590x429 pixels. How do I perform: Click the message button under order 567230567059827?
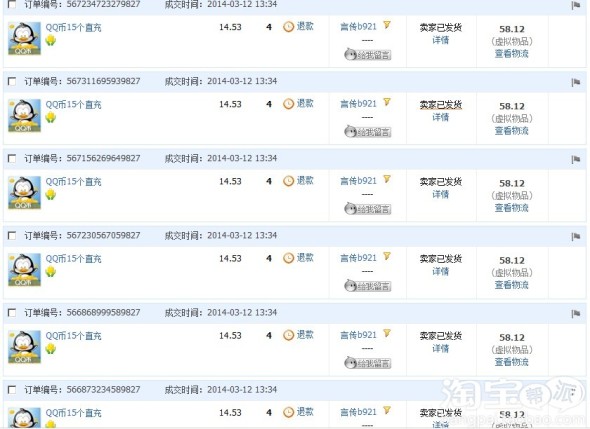pyautogui.click(x=368, y=286)
